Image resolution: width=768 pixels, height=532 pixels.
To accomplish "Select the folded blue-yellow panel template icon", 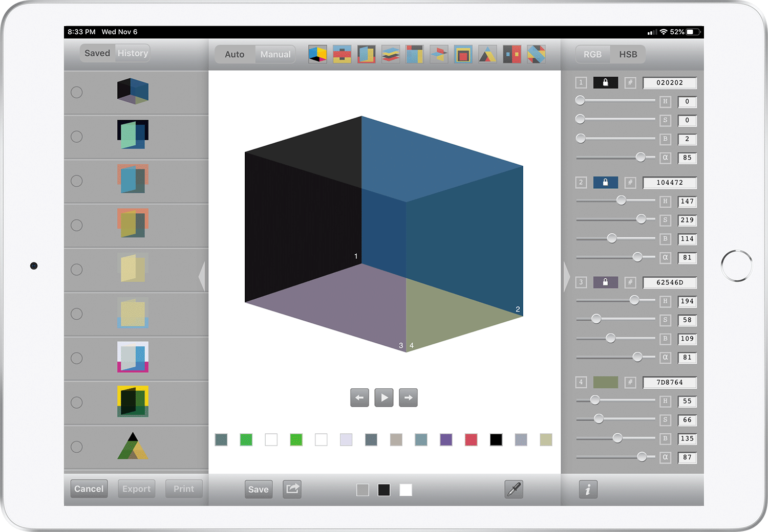I will (366, 54).
